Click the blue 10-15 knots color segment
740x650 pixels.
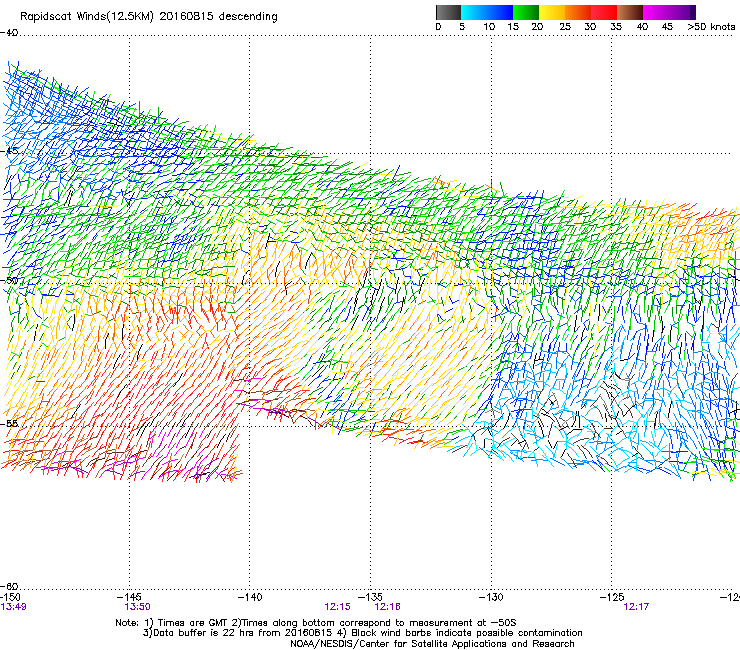(x=500, y=12)
